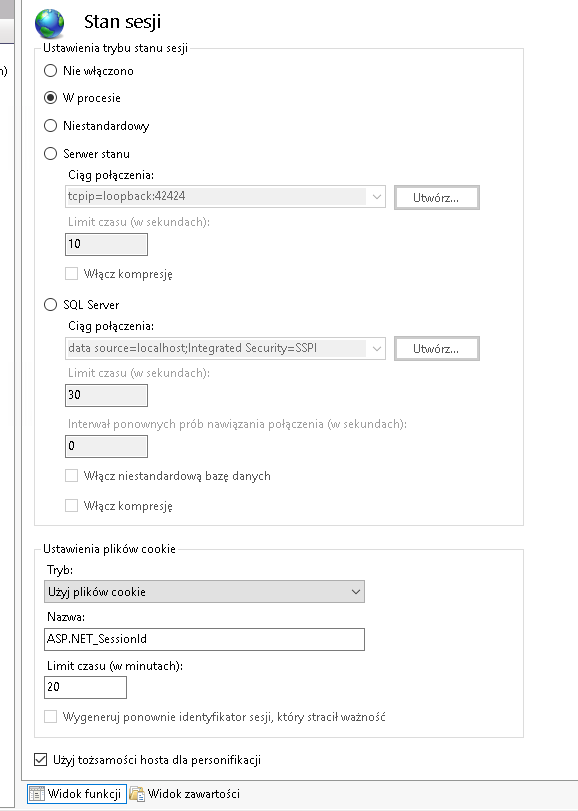Click the cookie timeout field showing 20
578x811 pixels.
point(85,687)
